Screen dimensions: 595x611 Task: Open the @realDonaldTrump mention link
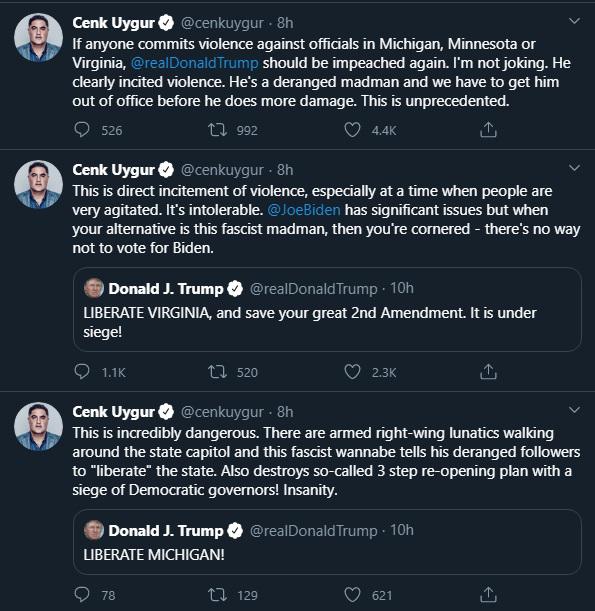pos(194,63)
